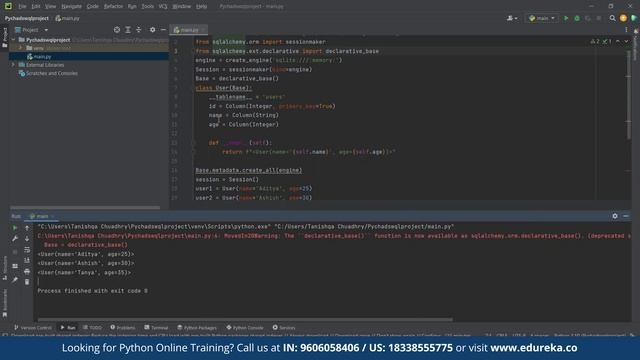Collapse the Pychadswqlproject root folder

(x=13, y=40)
